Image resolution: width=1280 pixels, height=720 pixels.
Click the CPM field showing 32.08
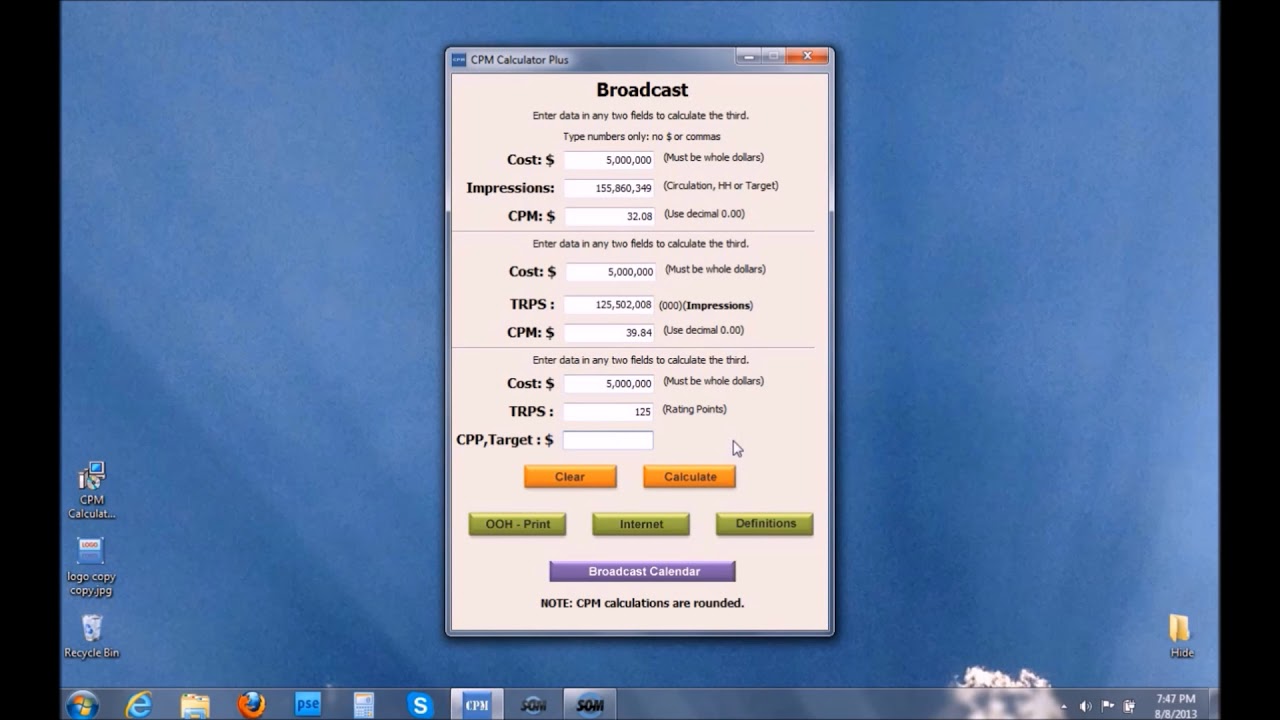coord(609,216)
